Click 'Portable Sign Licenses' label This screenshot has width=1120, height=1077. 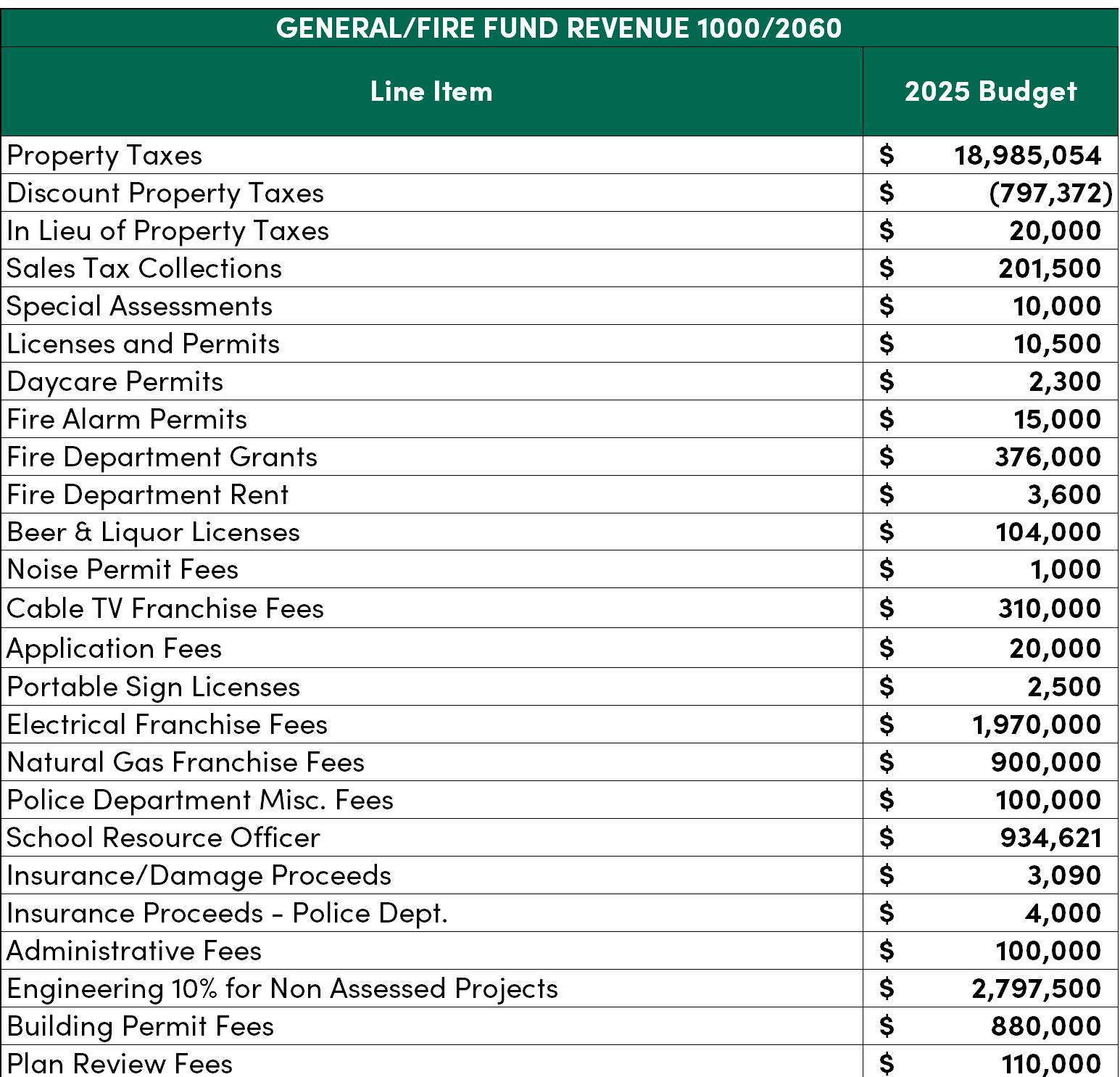point(153,688)
